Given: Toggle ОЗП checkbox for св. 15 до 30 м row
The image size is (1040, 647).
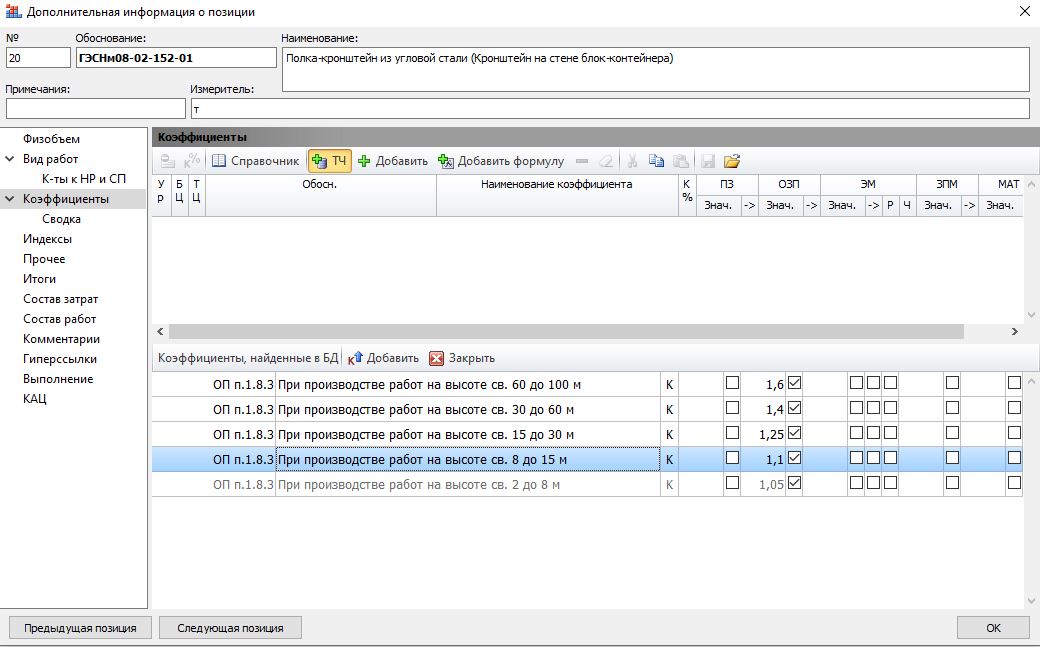Looking at the screenshot, I should click(x=794, y=433).
